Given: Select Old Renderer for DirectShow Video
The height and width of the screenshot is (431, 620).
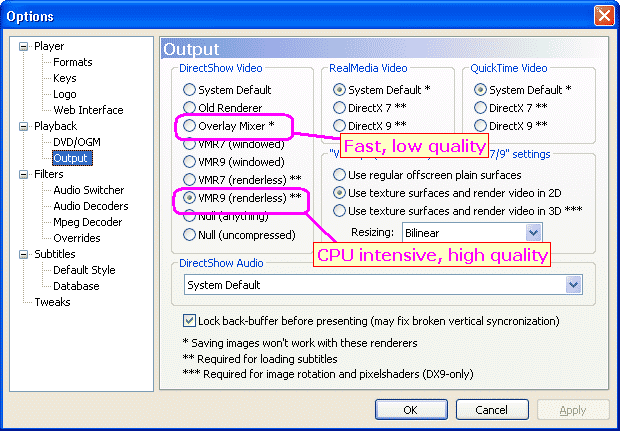Looking at the screenshot, I should tap(189, 108).
